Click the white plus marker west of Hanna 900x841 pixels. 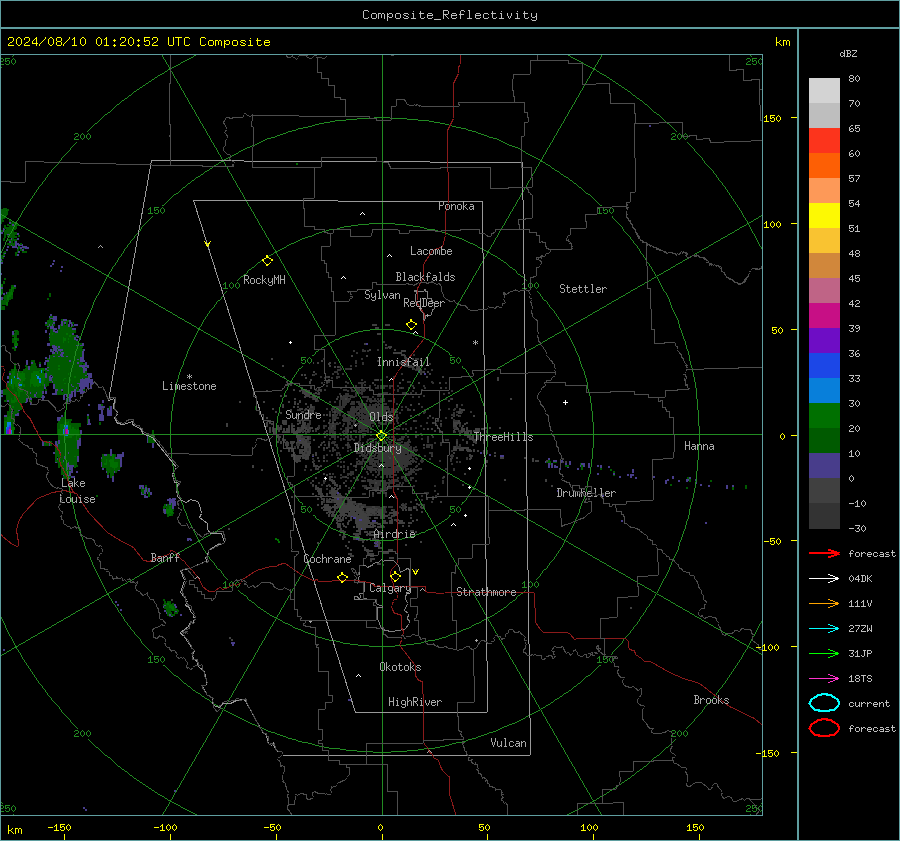click(565, 402)
